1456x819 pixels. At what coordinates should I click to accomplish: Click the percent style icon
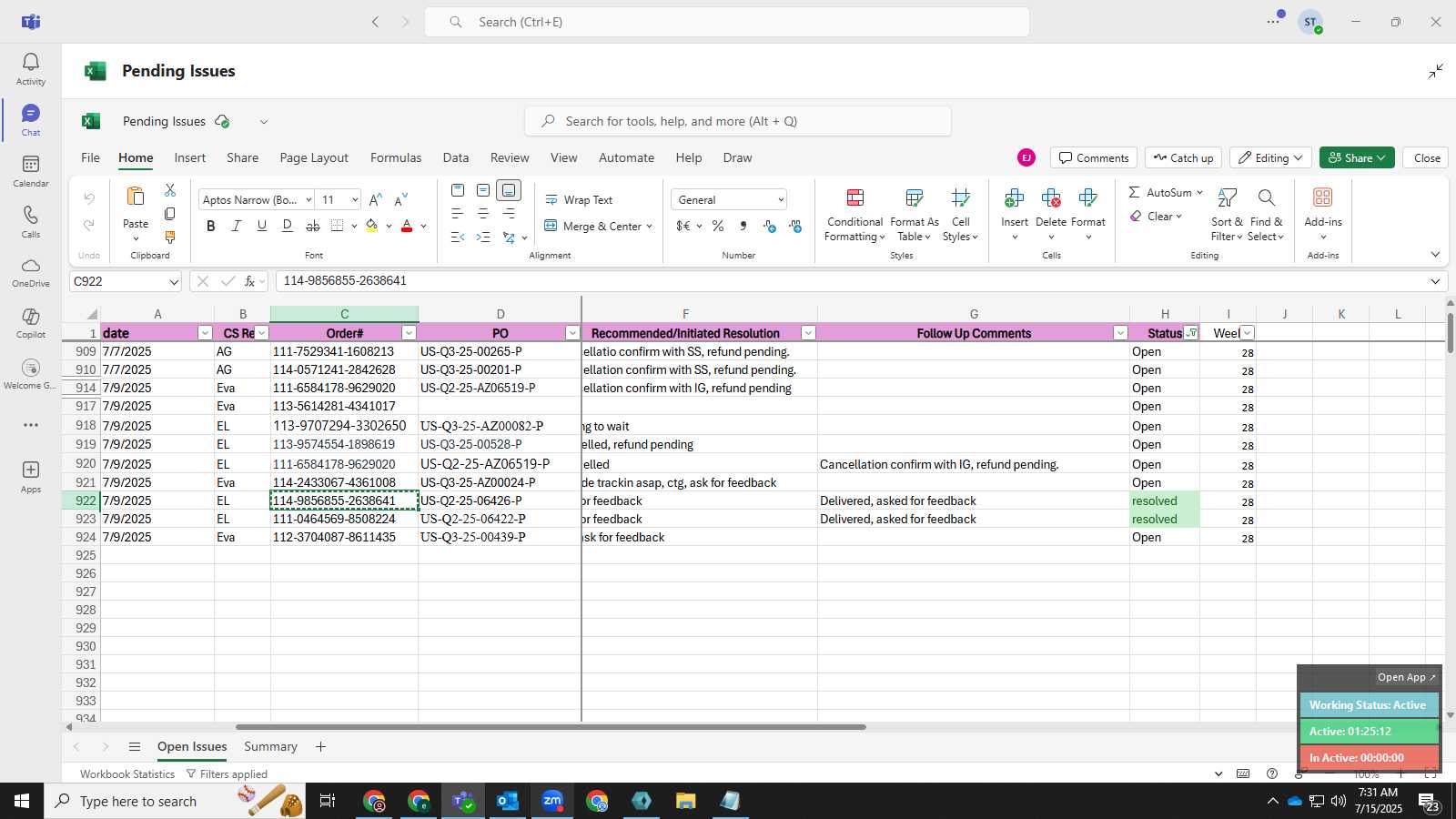[718, 226]
